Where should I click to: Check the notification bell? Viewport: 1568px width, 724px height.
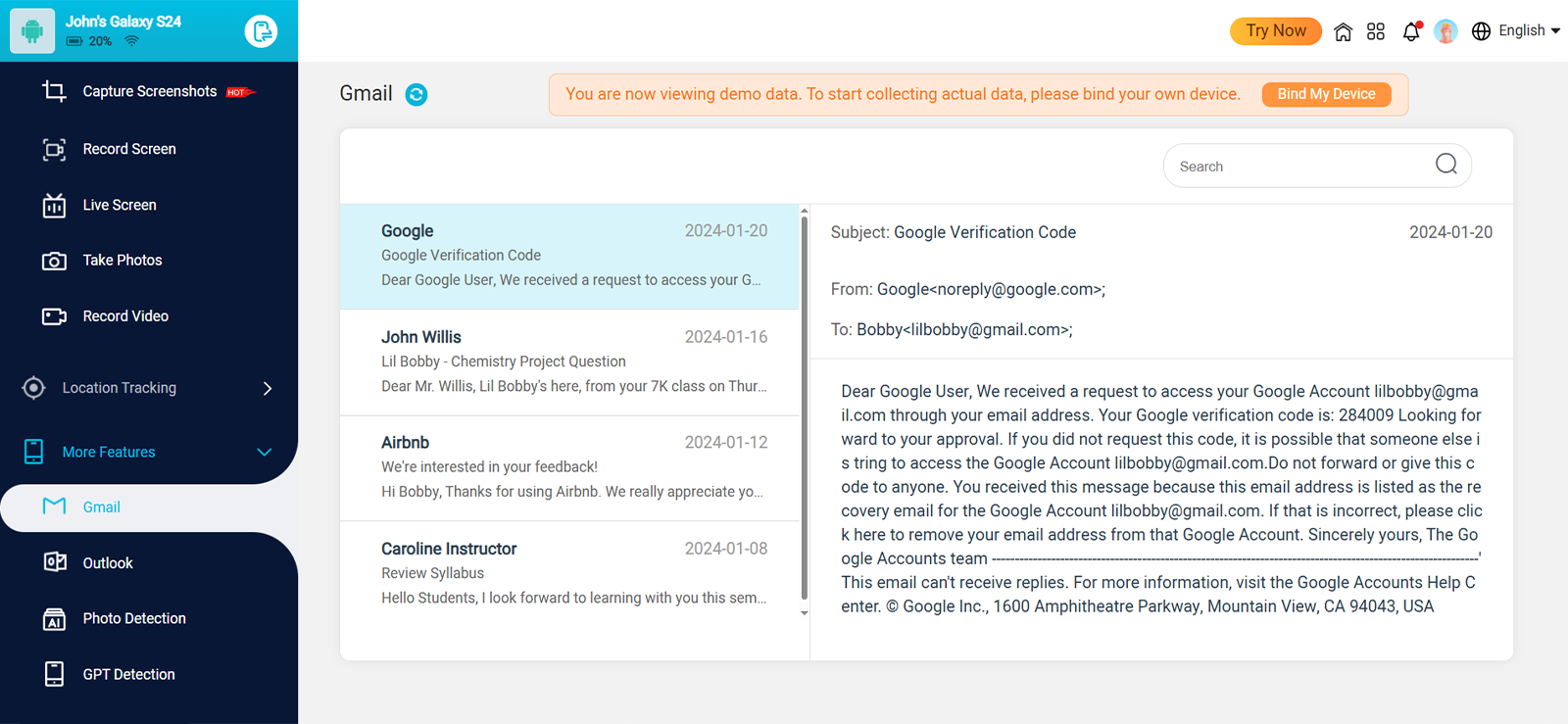pyautogui.click(x=1411, y=31)
